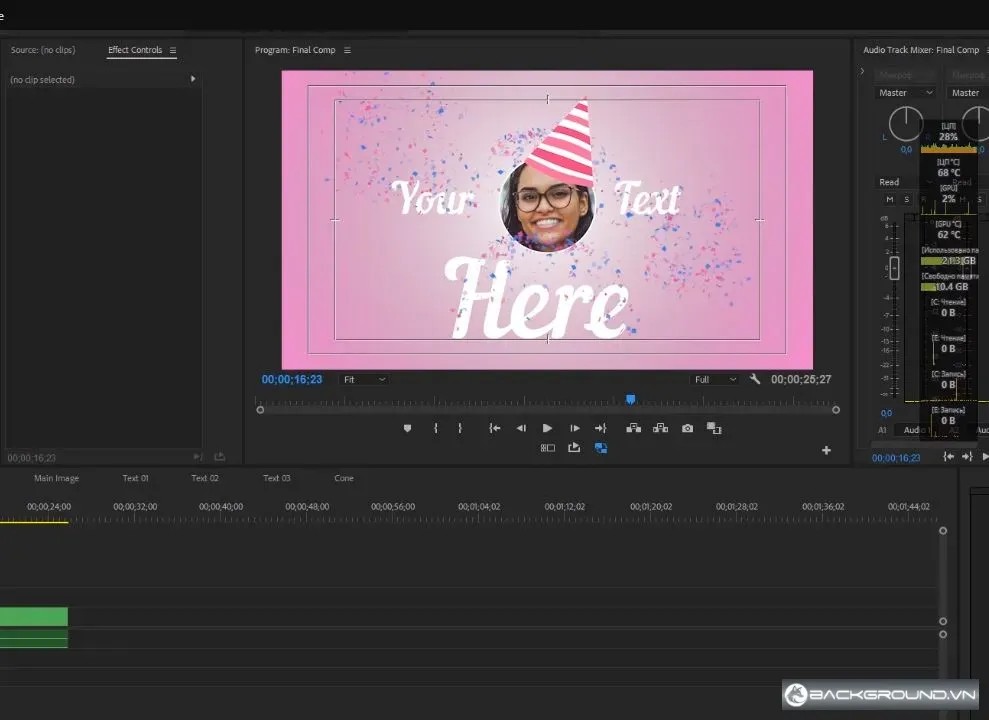The width and height of the screenshot is (989, 720).
Task: Open the Effect Controls panel menu icon
Action: tap(173, 50)
